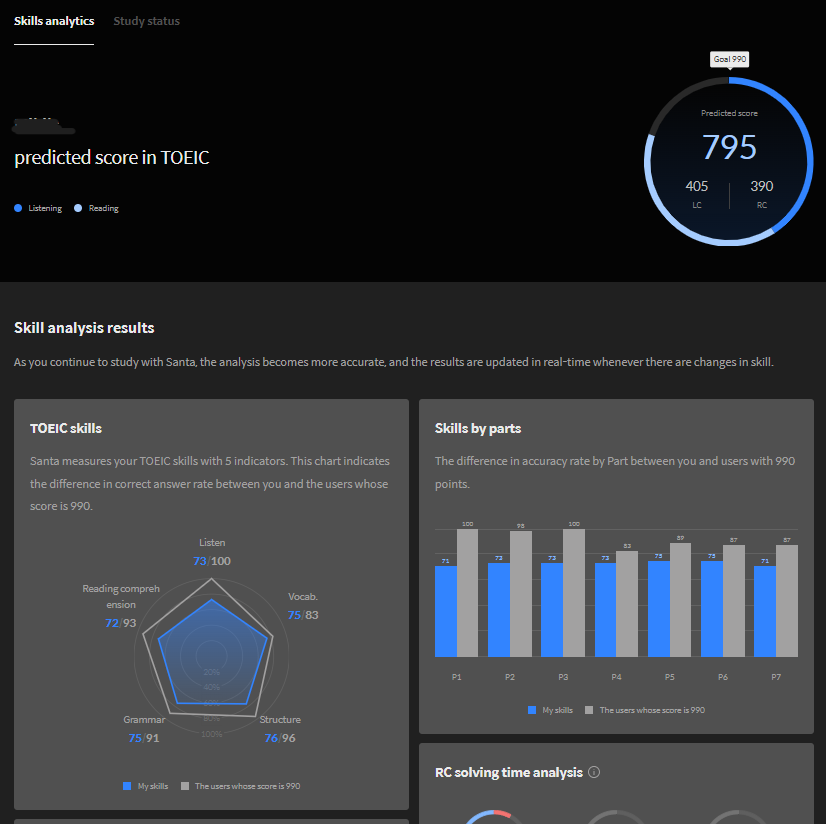826x824 pixels.
Task: Click the Grammar label on radar chart
Action: pyautogui.click(x=144, y=720)
